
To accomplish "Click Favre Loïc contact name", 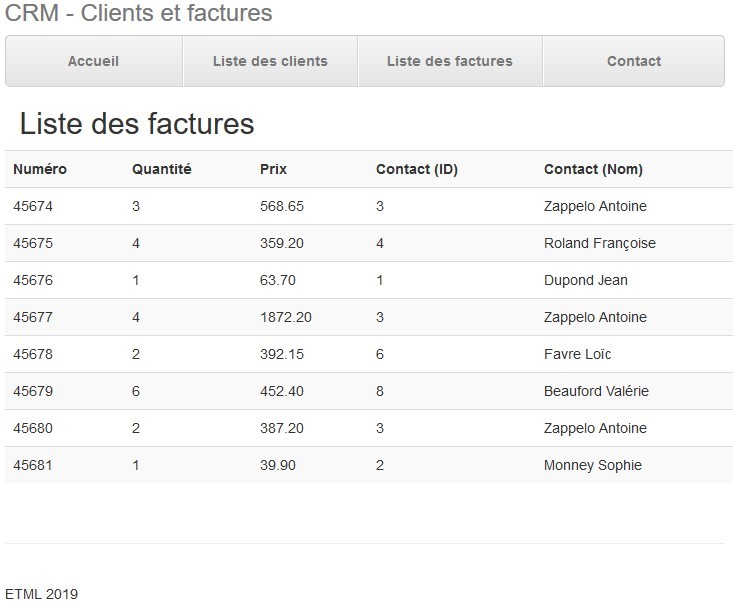I will pyautogui.click(x=577, y=354).
